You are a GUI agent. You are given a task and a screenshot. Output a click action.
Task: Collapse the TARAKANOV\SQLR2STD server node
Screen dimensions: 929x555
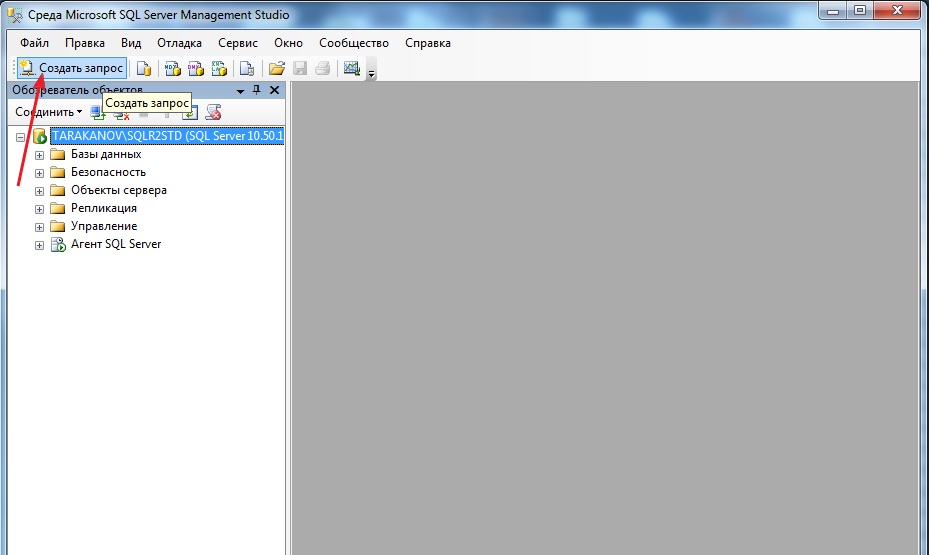coord(20,137)
